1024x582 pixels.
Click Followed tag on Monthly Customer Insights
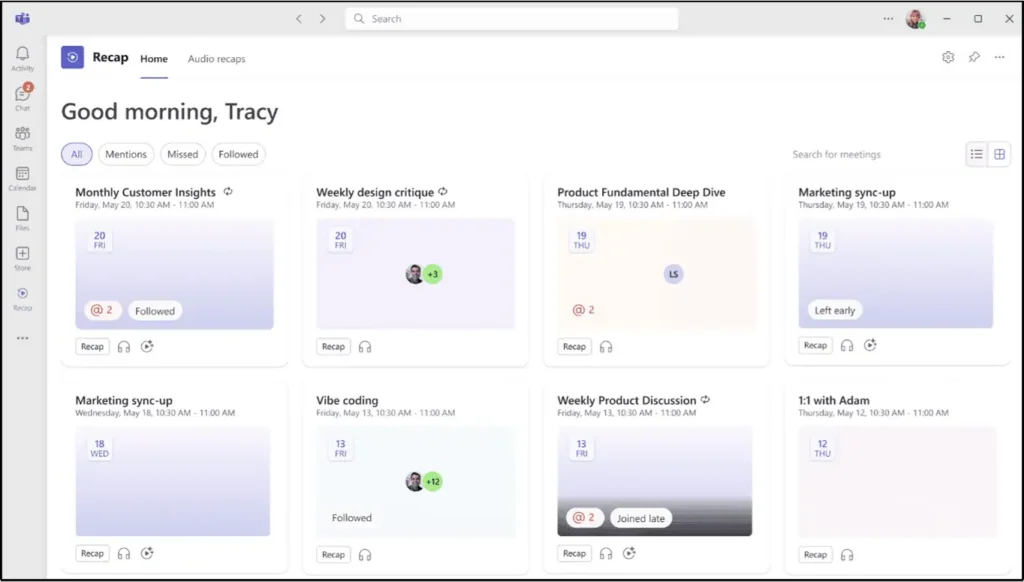click(x=155, y=311)
